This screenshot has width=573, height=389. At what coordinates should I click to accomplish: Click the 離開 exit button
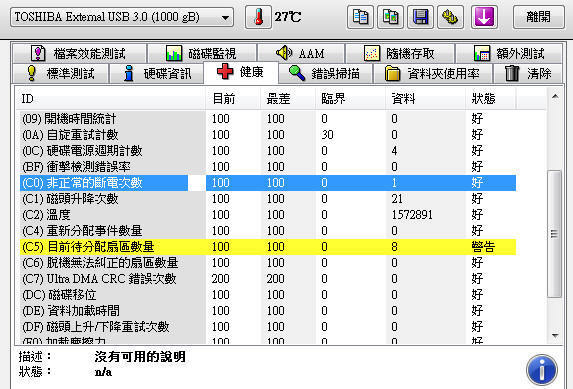(x=539, y=17)
